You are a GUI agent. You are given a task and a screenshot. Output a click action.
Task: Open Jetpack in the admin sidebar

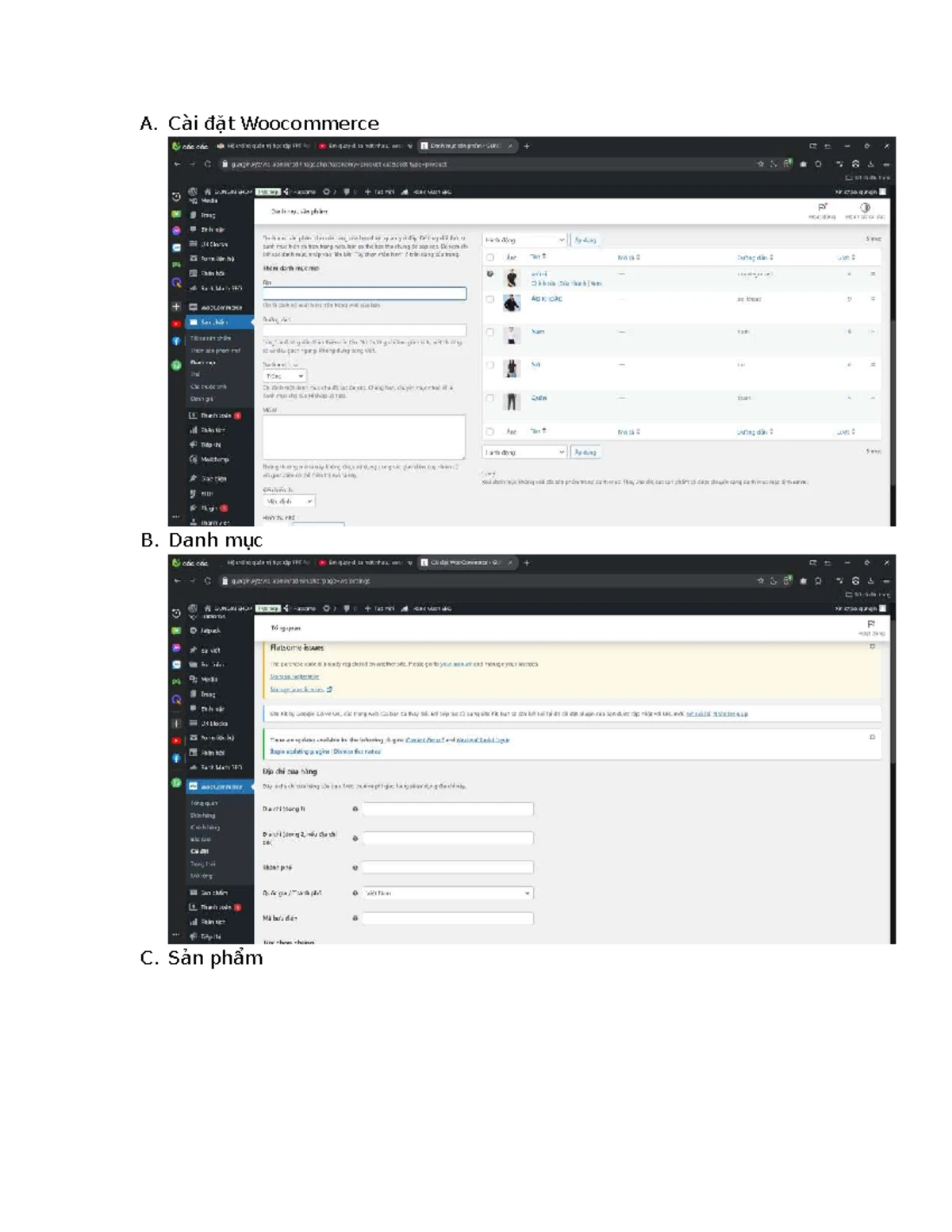coord(209,631)
